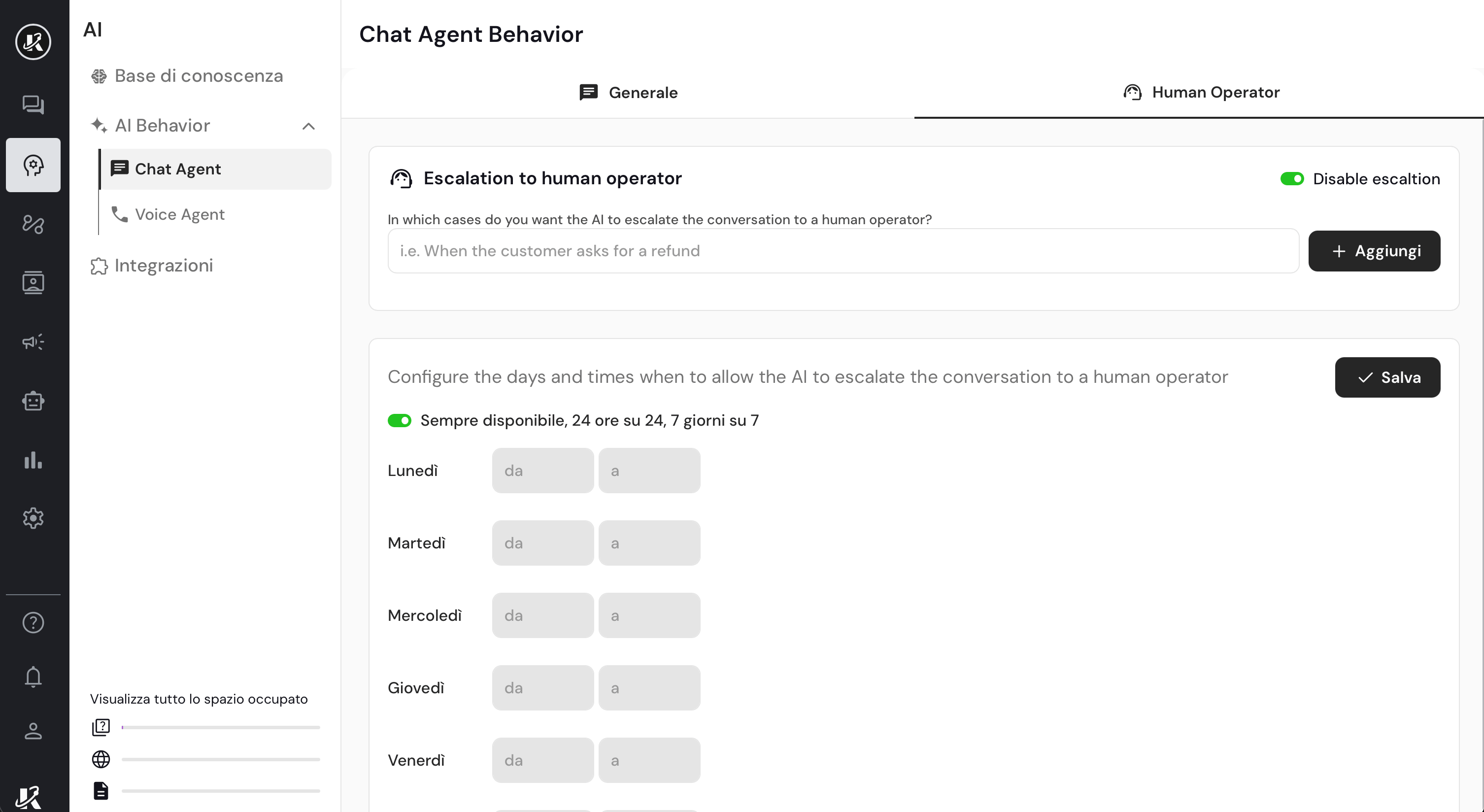1484x812 pixels.
Task: Collapse the AI Behavior section chevron
Action: [x=309, y=126]
